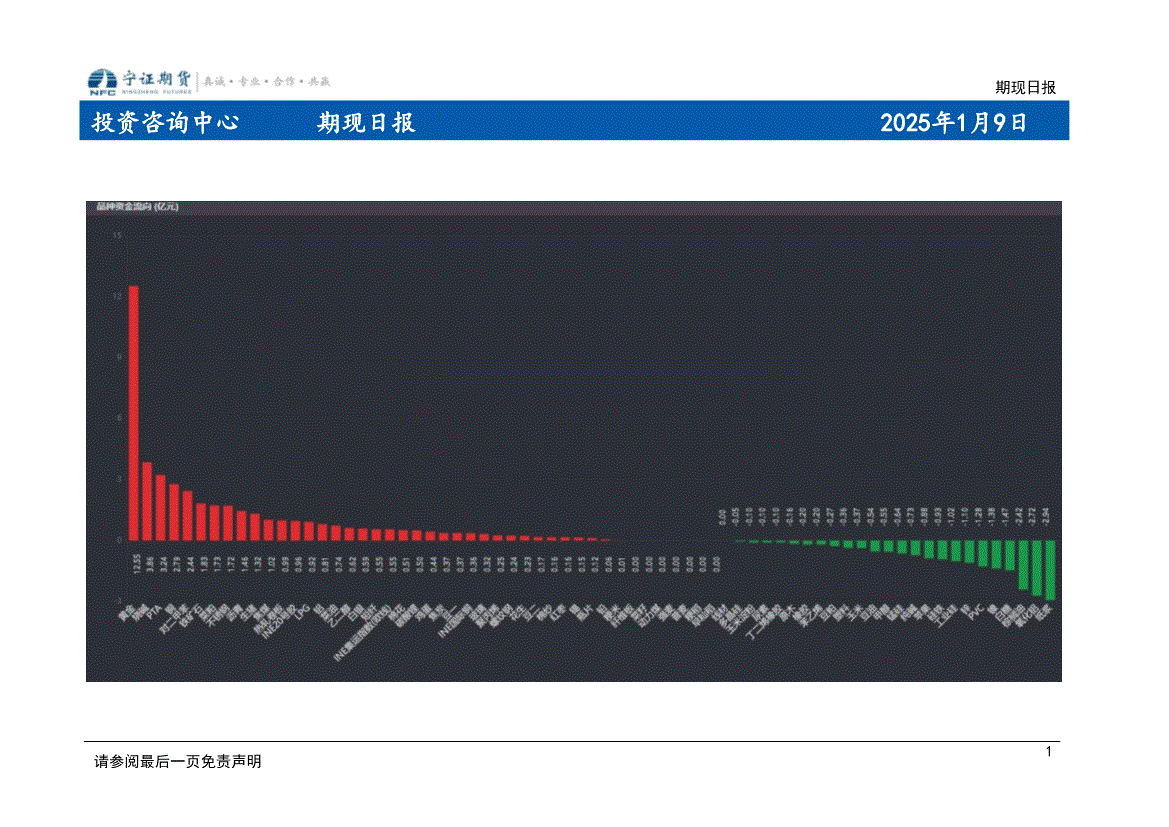Screen dimensions: 1169x827
Task: Click the tallest red bar valued 12.55
Action: (134, 413)
